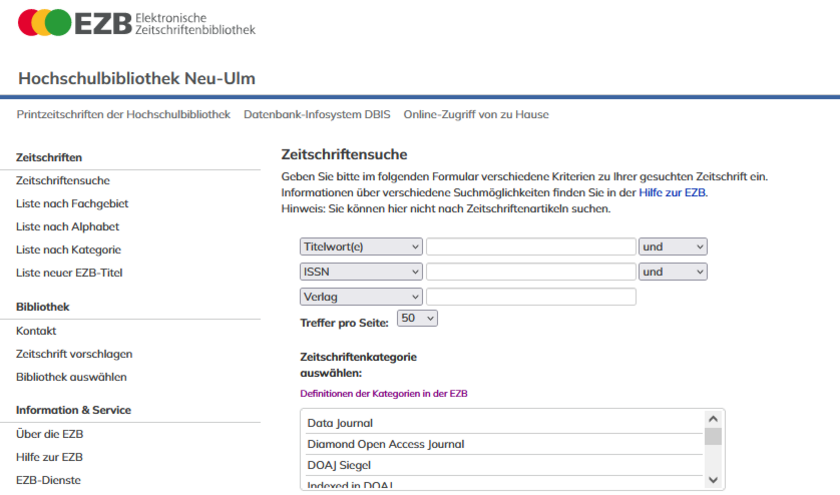Click Bibliothek auswählen link
This screenshot has height=495, width=840.
click(x=71, y=377)
